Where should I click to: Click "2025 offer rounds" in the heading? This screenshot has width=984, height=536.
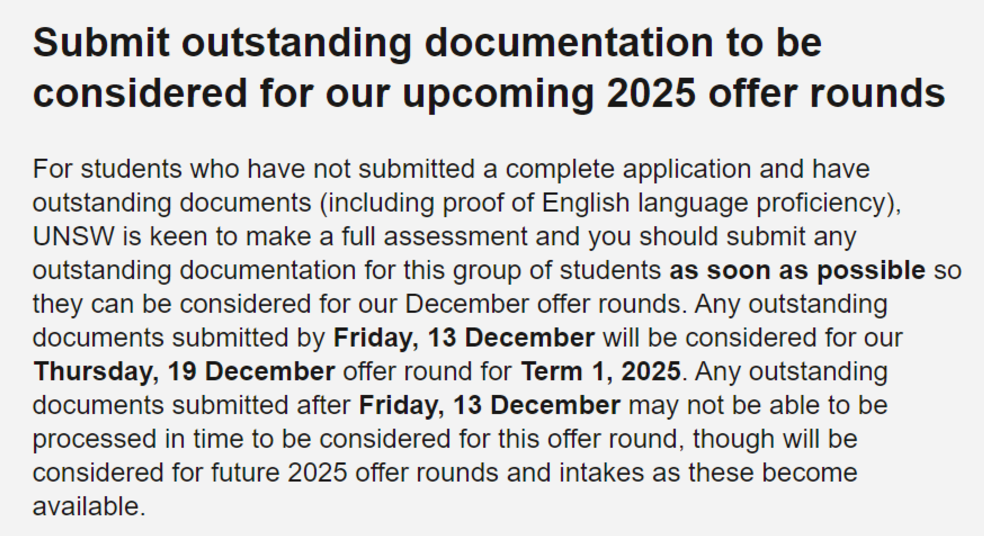point(776,93)
